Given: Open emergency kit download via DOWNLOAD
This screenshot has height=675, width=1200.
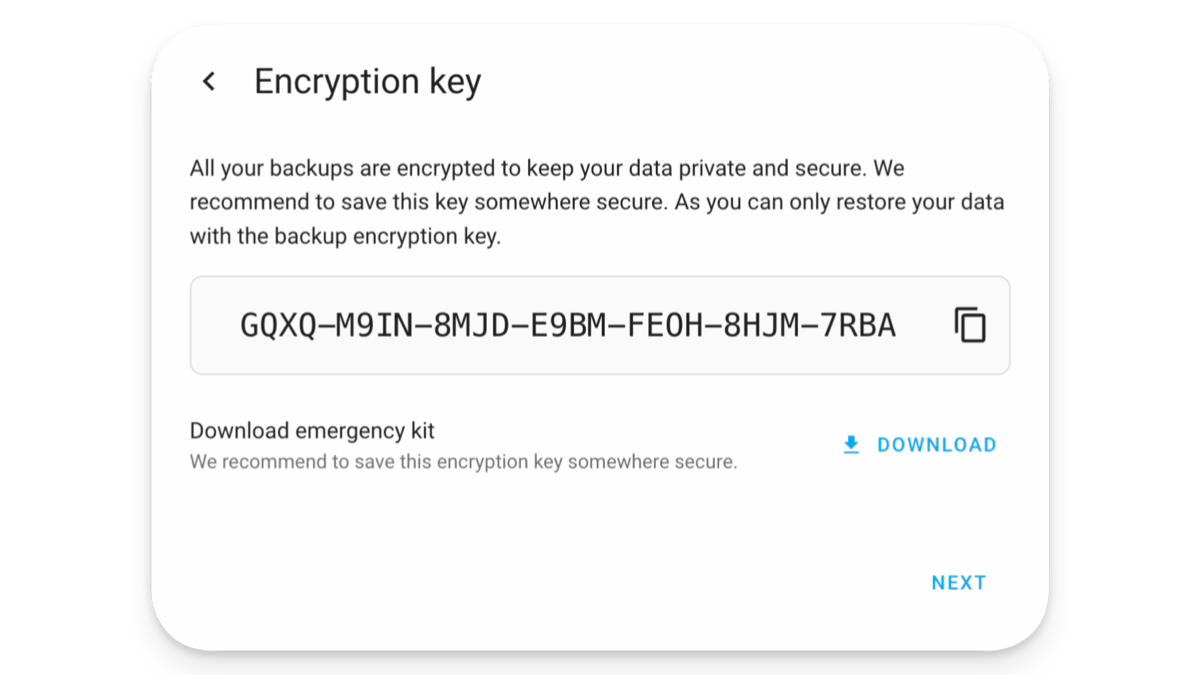Looking at the screenshot, I should (x=936, y=444).
